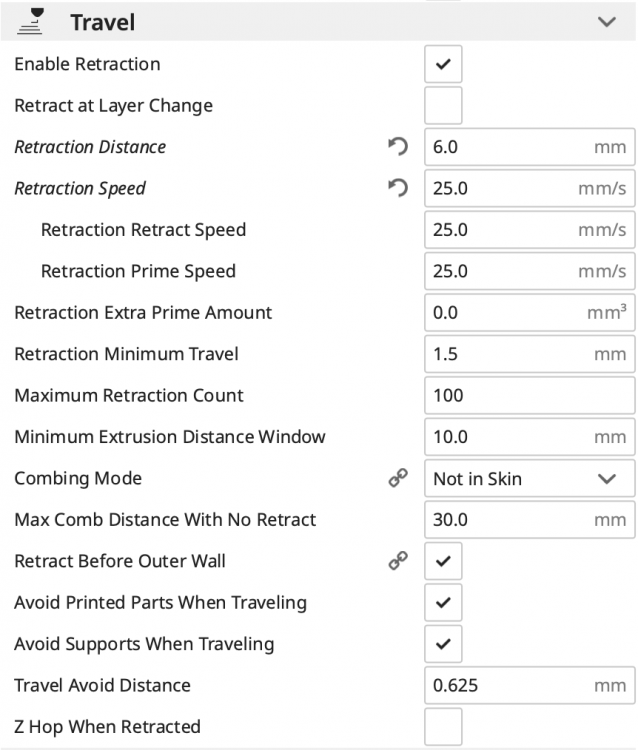
Task: Edit the Retraction Distance value field
Action: 529,147
